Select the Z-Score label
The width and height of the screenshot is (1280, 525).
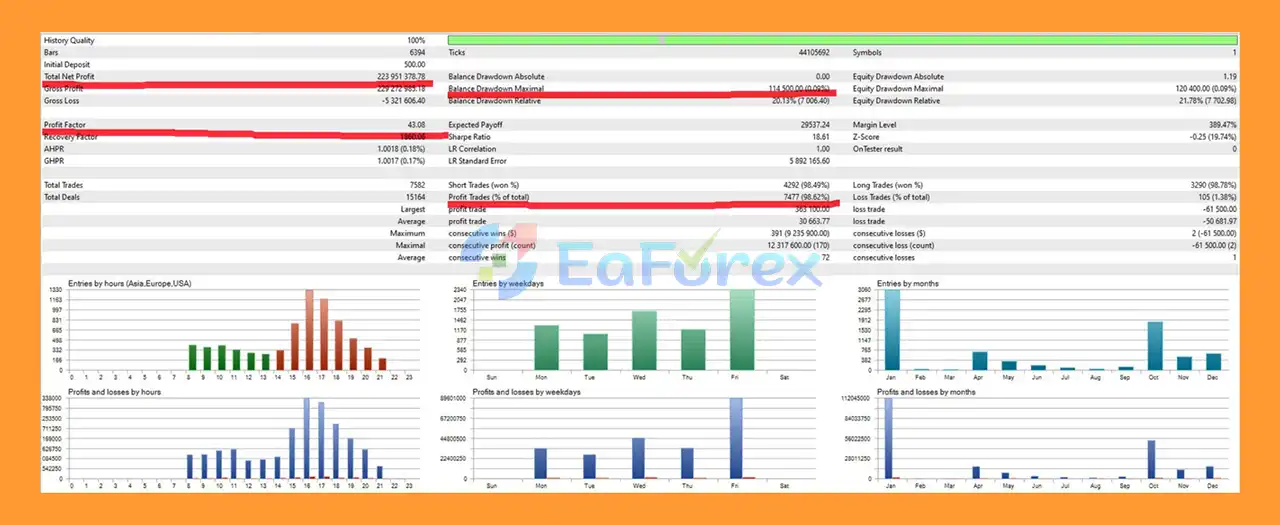click(x=866, y=136)
